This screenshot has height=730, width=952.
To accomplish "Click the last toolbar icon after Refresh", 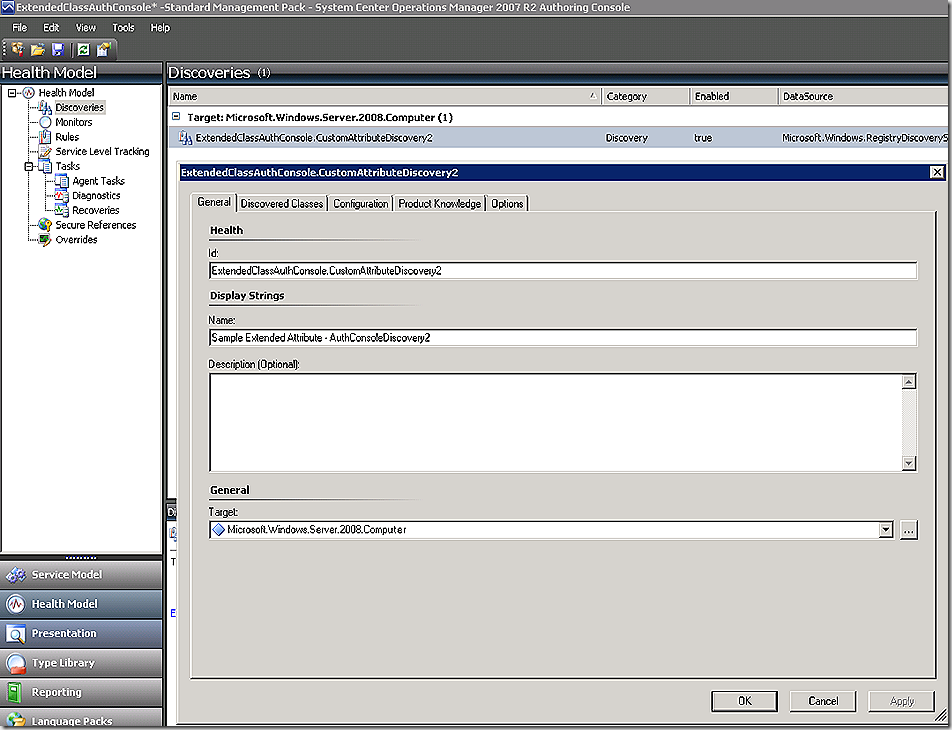I will (104, 49).
